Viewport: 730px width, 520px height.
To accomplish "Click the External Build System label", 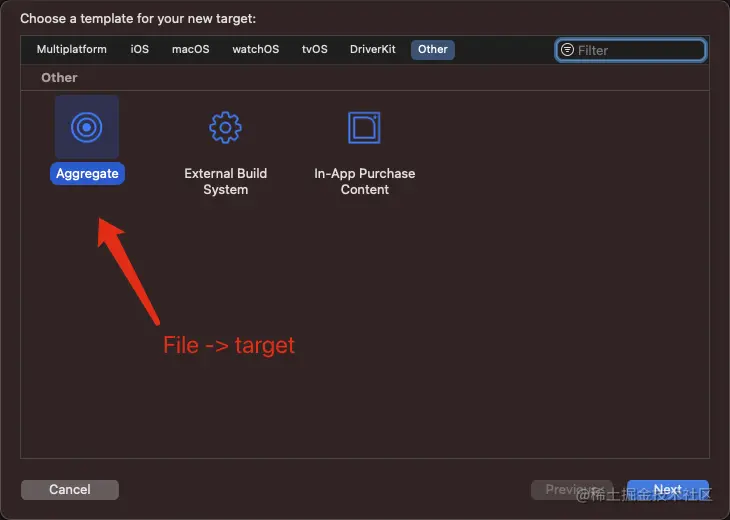I will pos(225,181).
